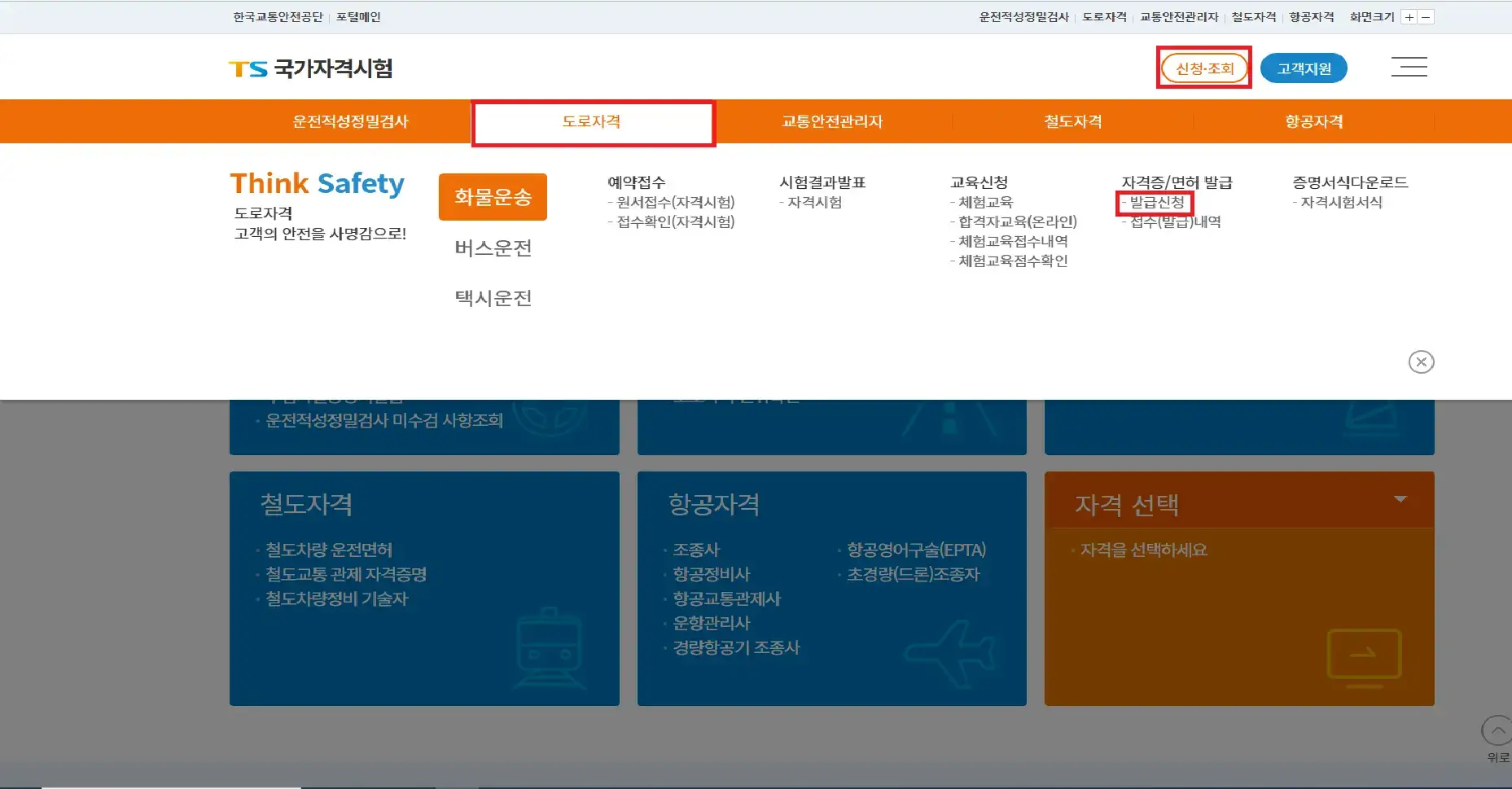Open 자격시험서식 download link
1512x789 pixels.
(1341, 202)
